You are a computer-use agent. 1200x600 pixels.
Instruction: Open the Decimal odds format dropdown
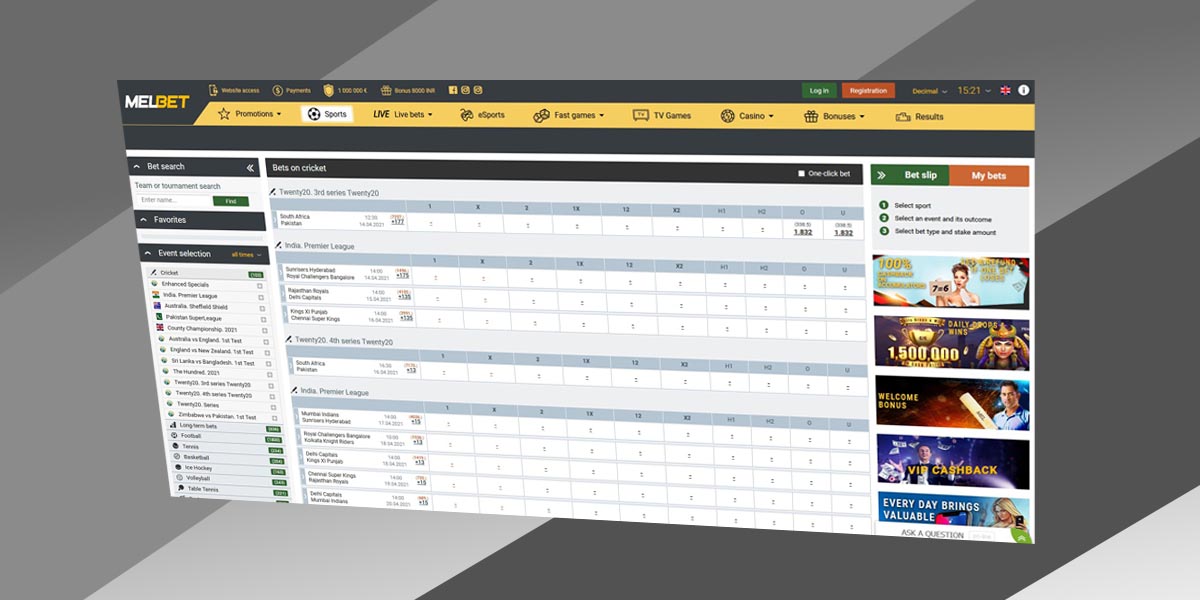point(929,91)
